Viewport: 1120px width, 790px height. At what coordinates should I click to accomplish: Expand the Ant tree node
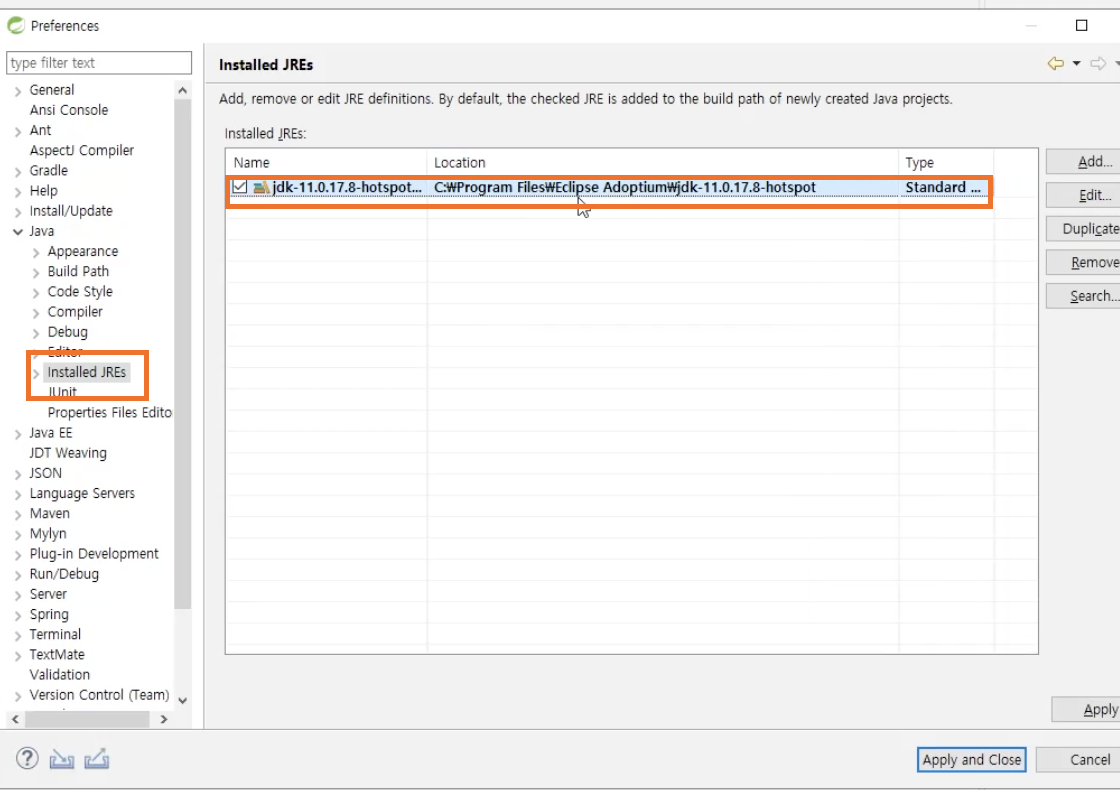tap(18, 131)
